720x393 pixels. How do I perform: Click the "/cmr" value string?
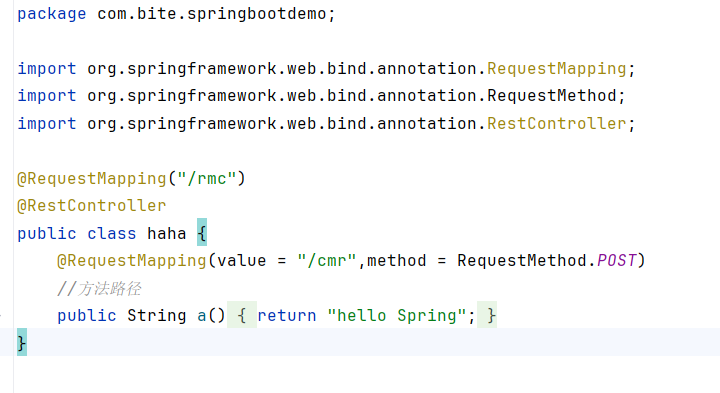(326, 261)
